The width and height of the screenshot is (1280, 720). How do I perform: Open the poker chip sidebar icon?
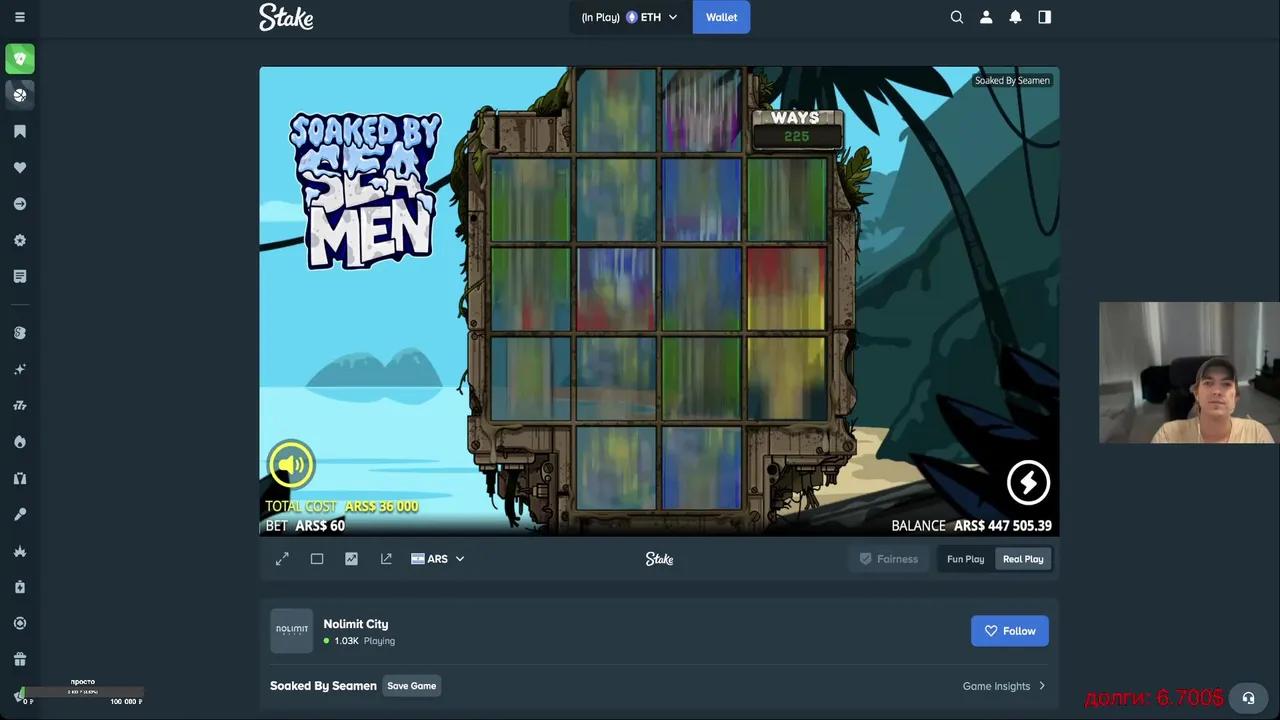pyautogui.click(x=20, y=623)
